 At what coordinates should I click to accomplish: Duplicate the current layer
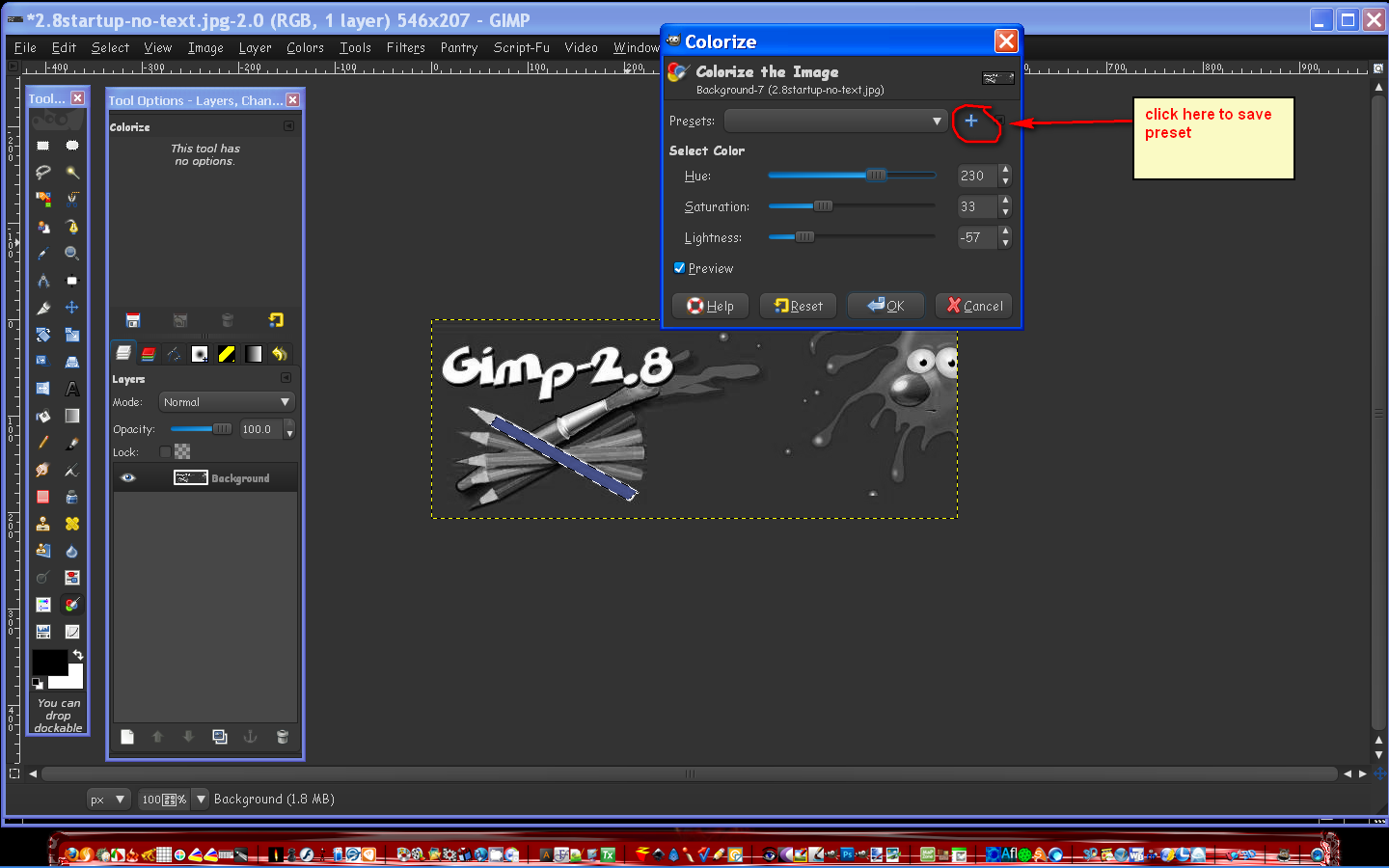(220, 737)
